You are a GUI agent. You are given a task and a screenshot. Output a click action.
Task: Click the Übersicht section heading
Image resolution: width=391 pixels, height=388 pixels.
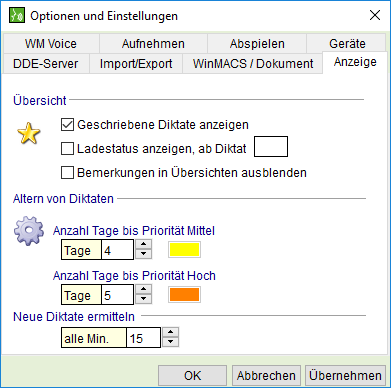pyautogui.click(x=40, y=100)
